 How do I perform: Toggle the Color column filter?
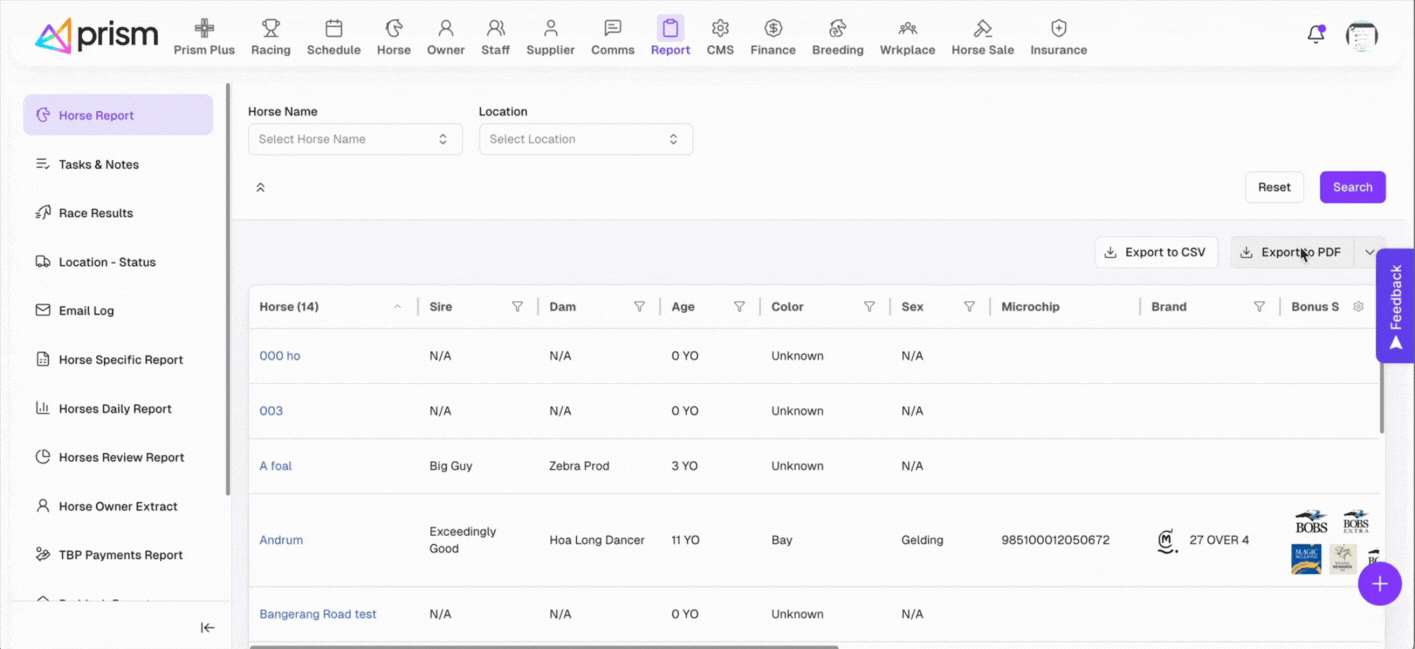click(869, 307)
